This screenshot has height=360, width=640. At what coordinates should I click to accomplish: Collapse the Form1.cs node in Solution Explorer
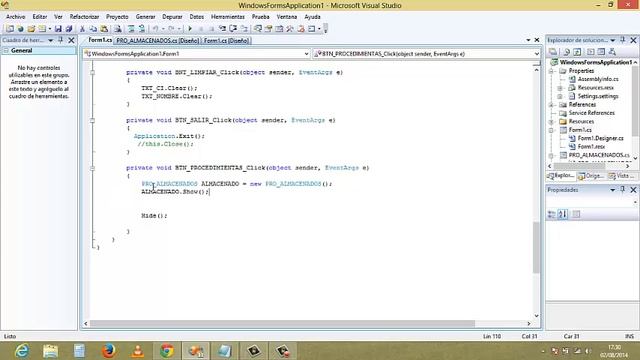tap(551, 130)
